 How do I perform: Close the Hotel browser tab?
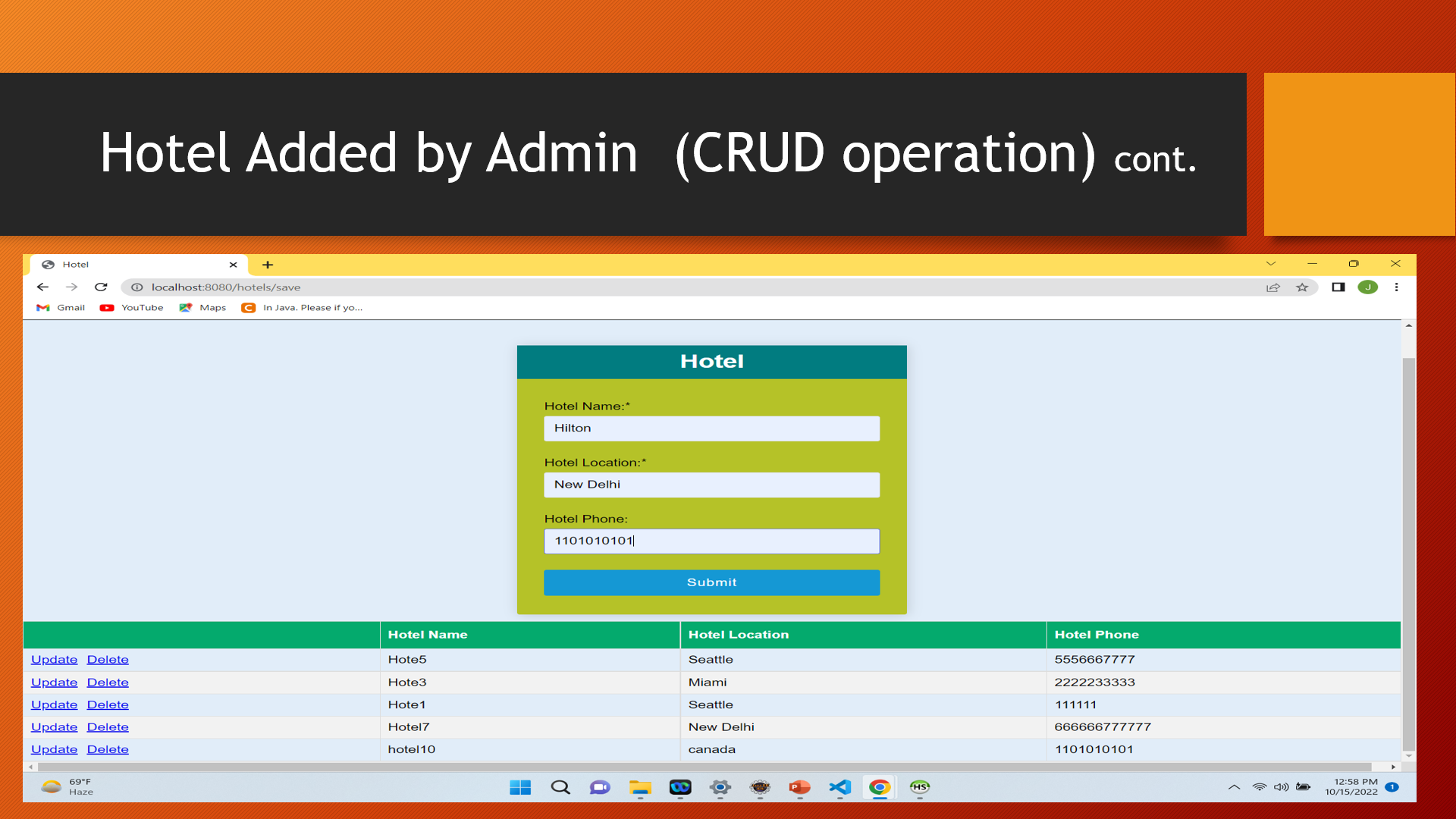[x=234, y=265]
